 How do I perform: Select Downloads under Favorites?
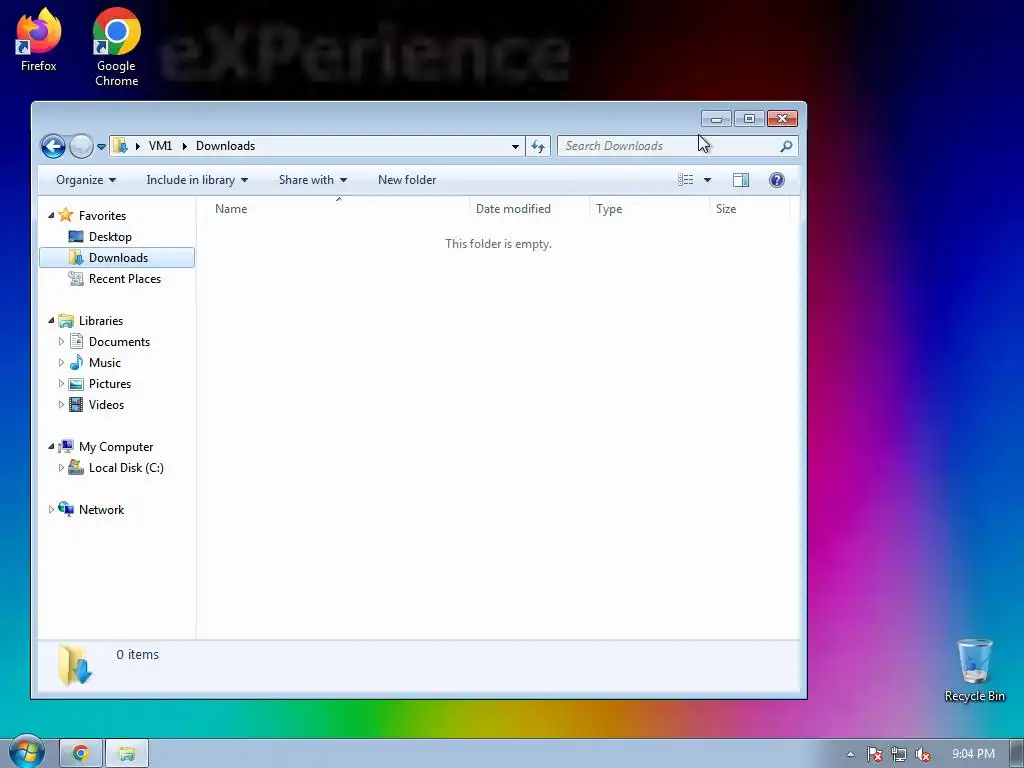click(x=118, y=257)
